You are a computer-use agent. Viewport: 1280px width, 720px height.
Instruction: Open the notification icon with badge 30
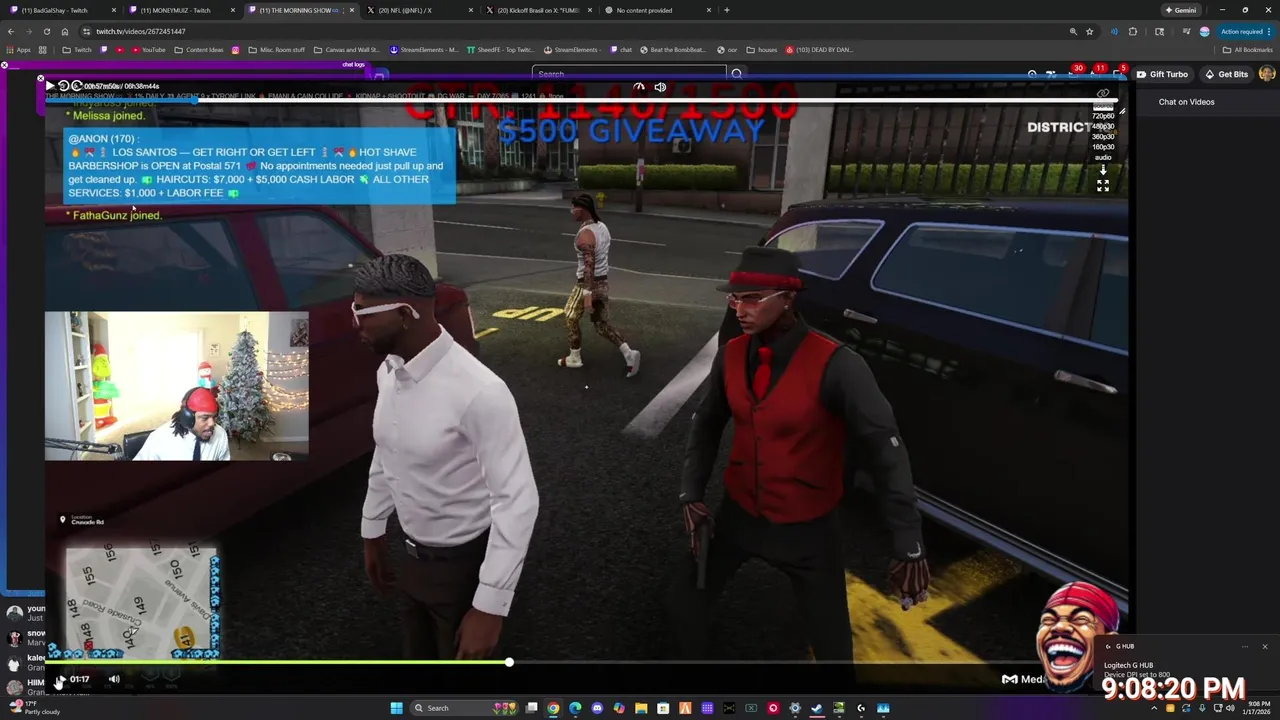tap(1073, 73)
